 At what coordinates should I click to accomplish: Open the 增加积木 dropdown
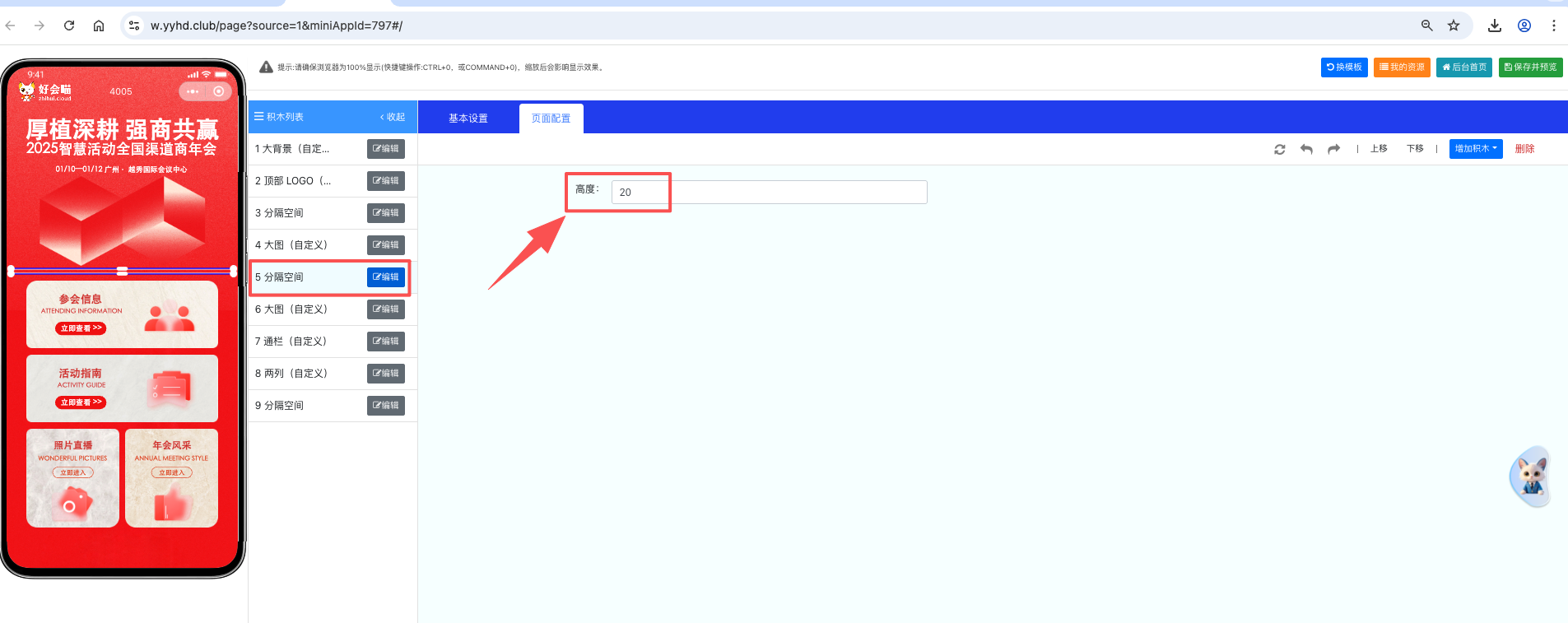point(1475,149)
